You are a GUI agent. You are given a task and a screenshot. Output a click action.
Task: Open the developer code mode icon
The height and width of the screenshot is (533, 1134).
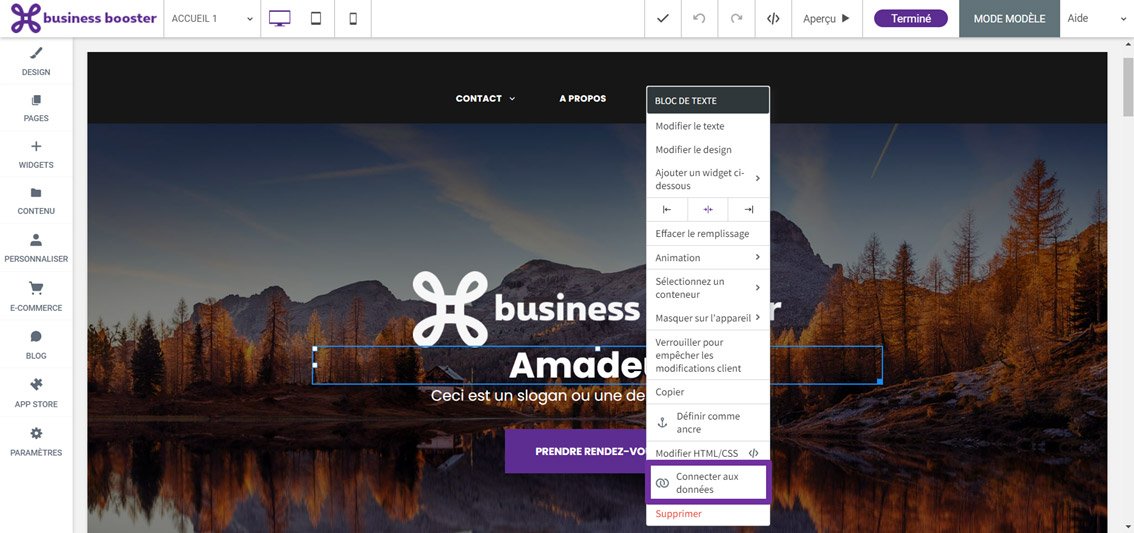(773, 19)
